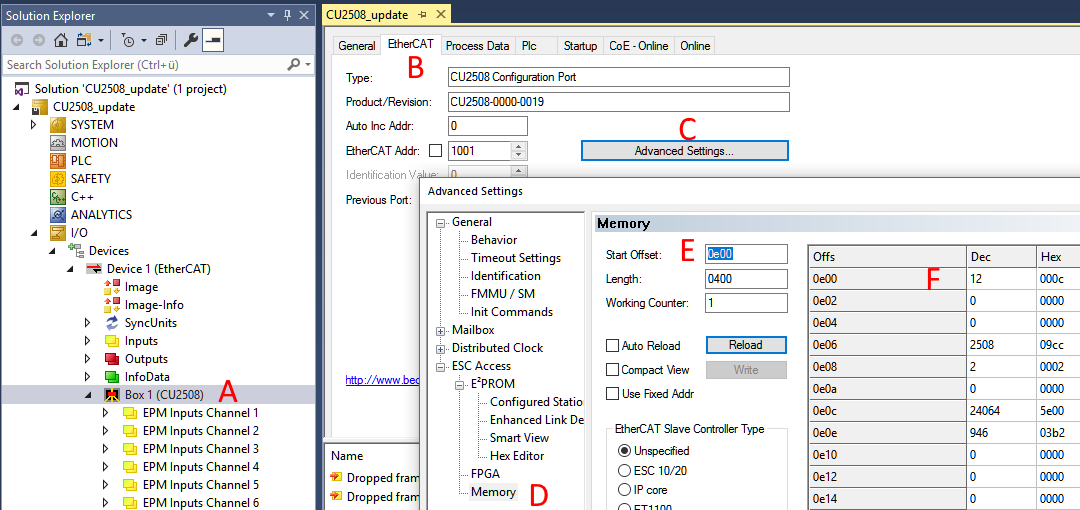Tick the EtherCAT Addr checkbox
This screenshot has width=1080, height=510.
click(x=435, y=150)
